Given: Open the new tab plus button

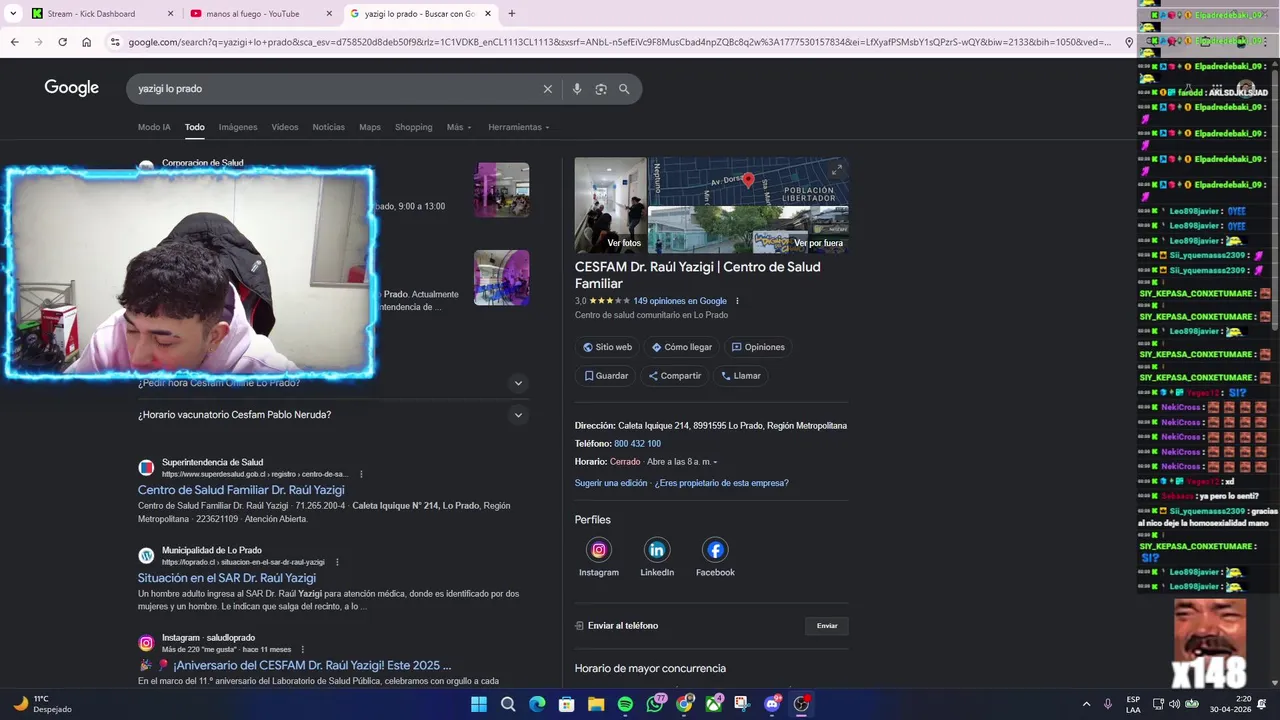Looking at the screenshot, I should point(511,13).
